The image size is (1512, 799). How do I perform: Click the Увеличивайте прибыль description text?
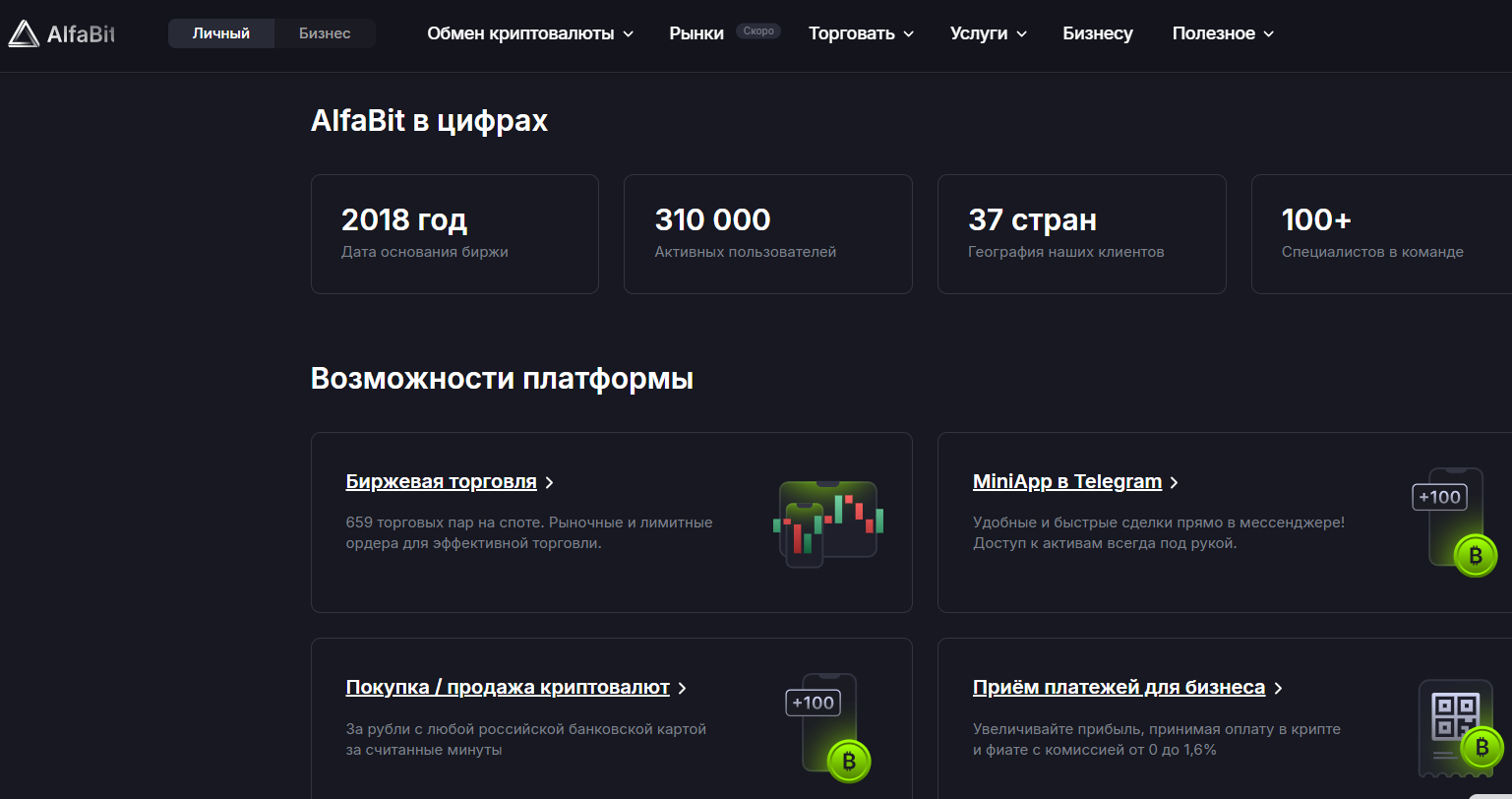point(1157,740)
